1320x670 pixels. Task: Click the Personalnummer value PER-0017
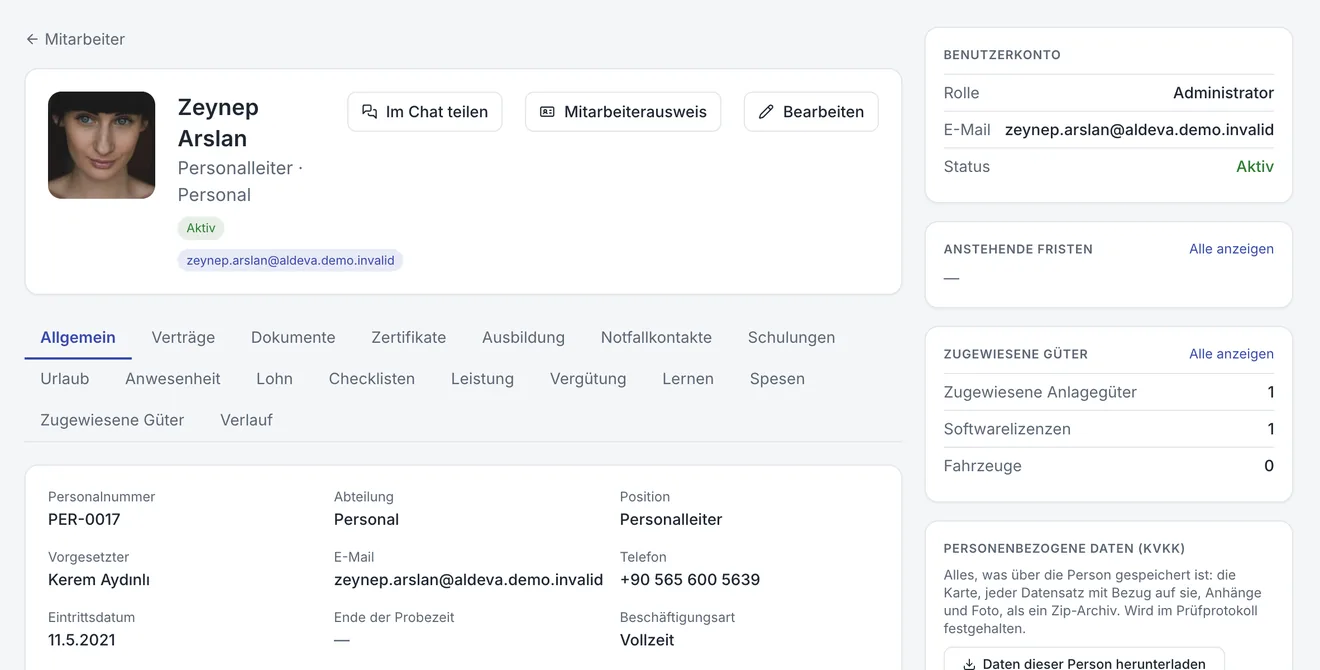click(84, 520)
